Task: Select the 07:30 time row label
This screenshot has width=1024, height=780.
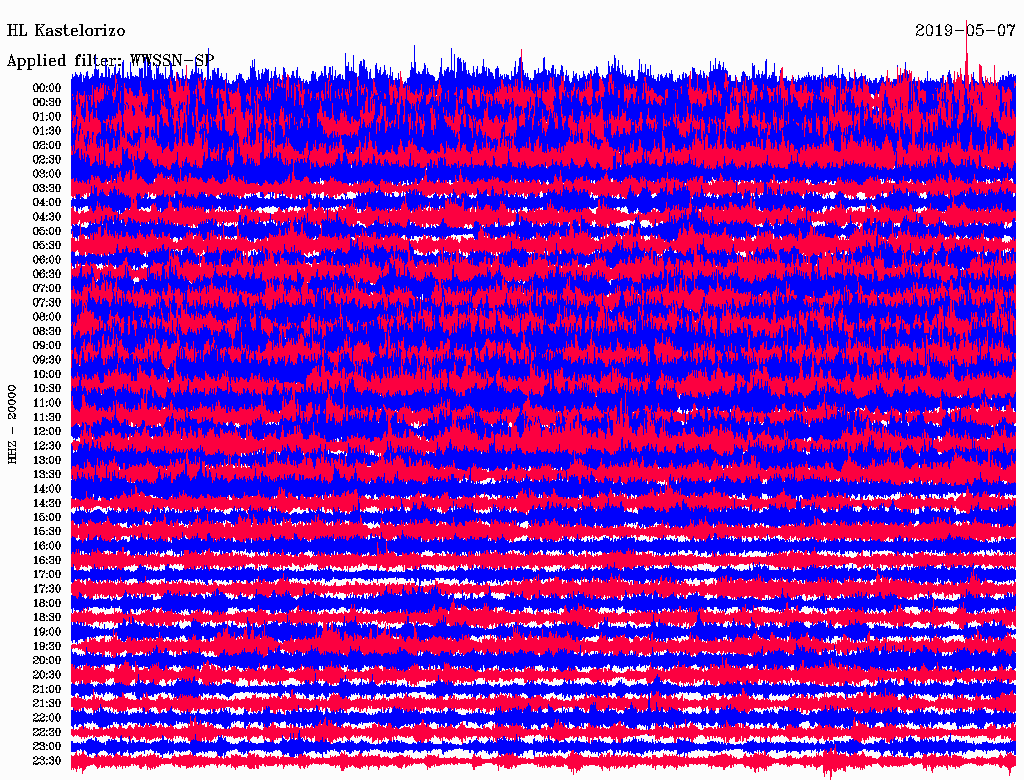Action: tap(47, 303)
